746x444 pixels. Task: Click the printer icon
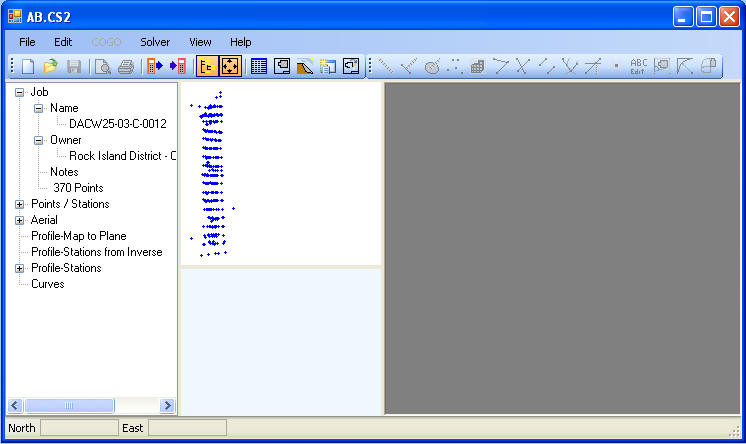click(x=126, y=66)
